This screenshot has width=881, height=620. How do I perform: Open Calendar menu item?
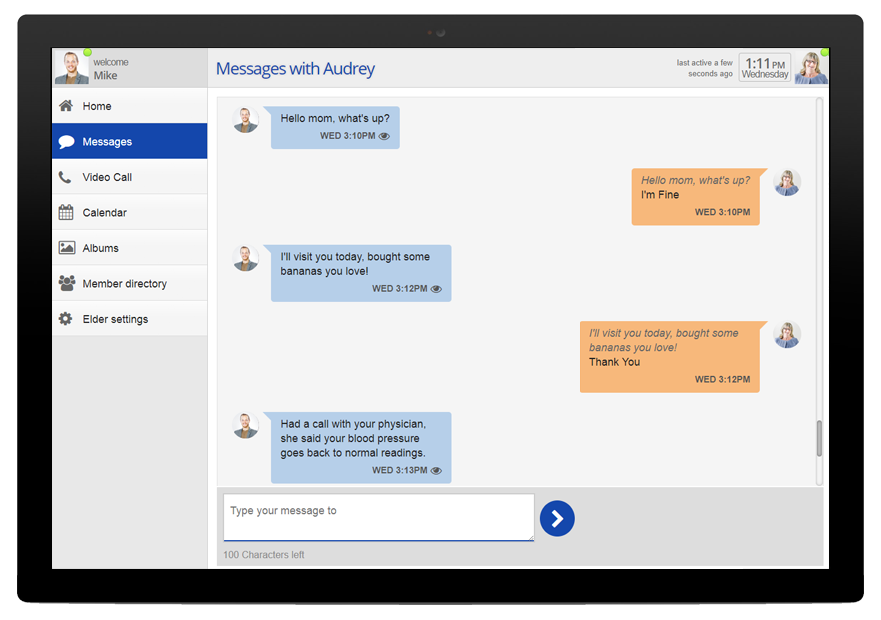tap(130, 212)
